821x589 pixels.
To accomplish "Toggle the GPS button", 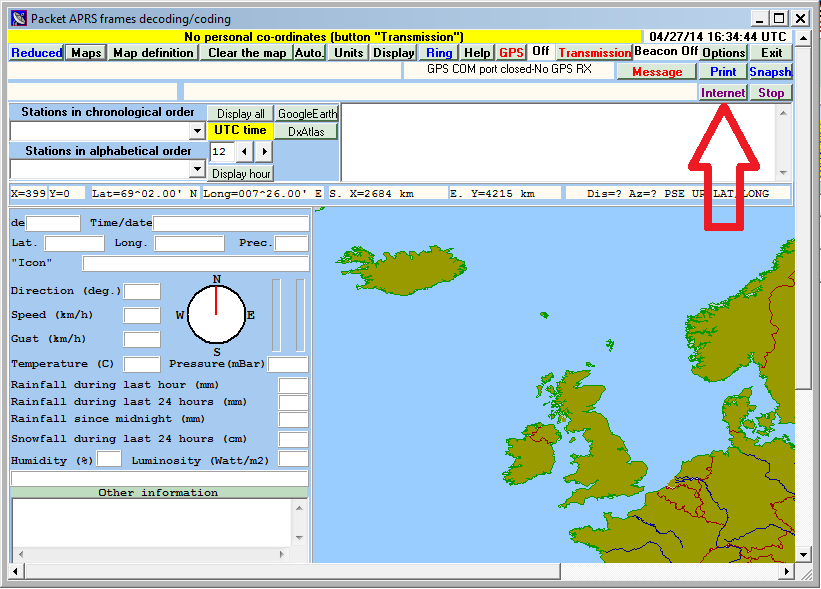I will coord(511,53).
